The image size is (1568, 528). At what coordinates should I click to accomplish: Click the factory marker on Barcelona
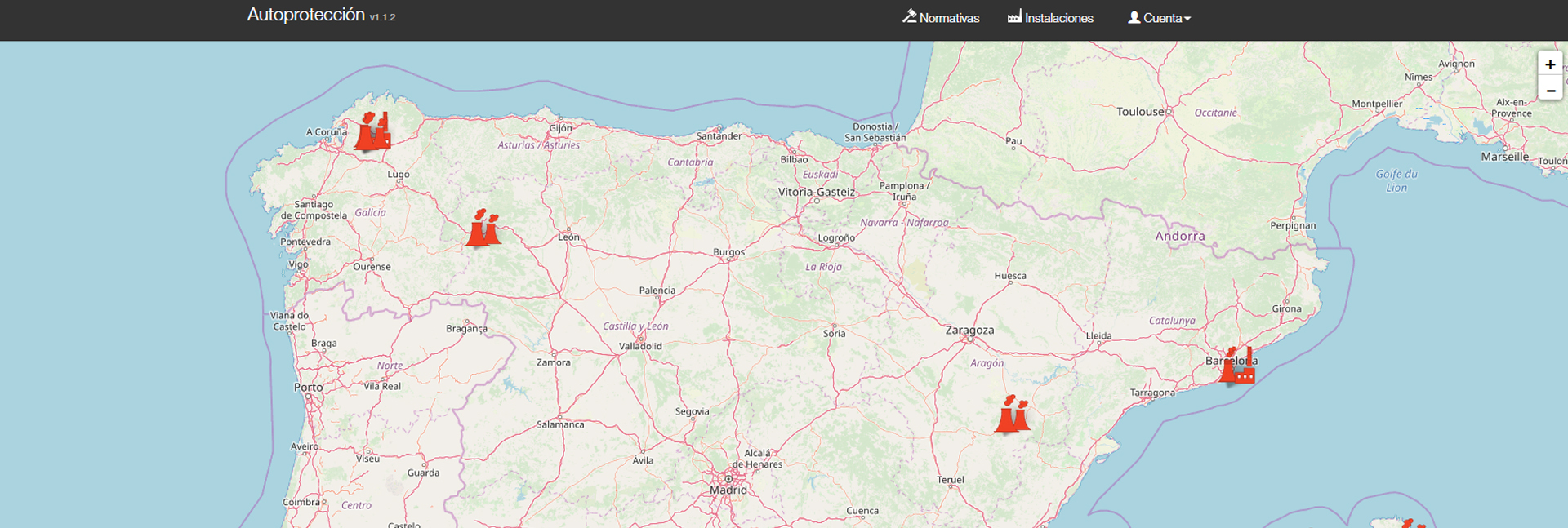pyautogui.click(x=1237, y=366)
